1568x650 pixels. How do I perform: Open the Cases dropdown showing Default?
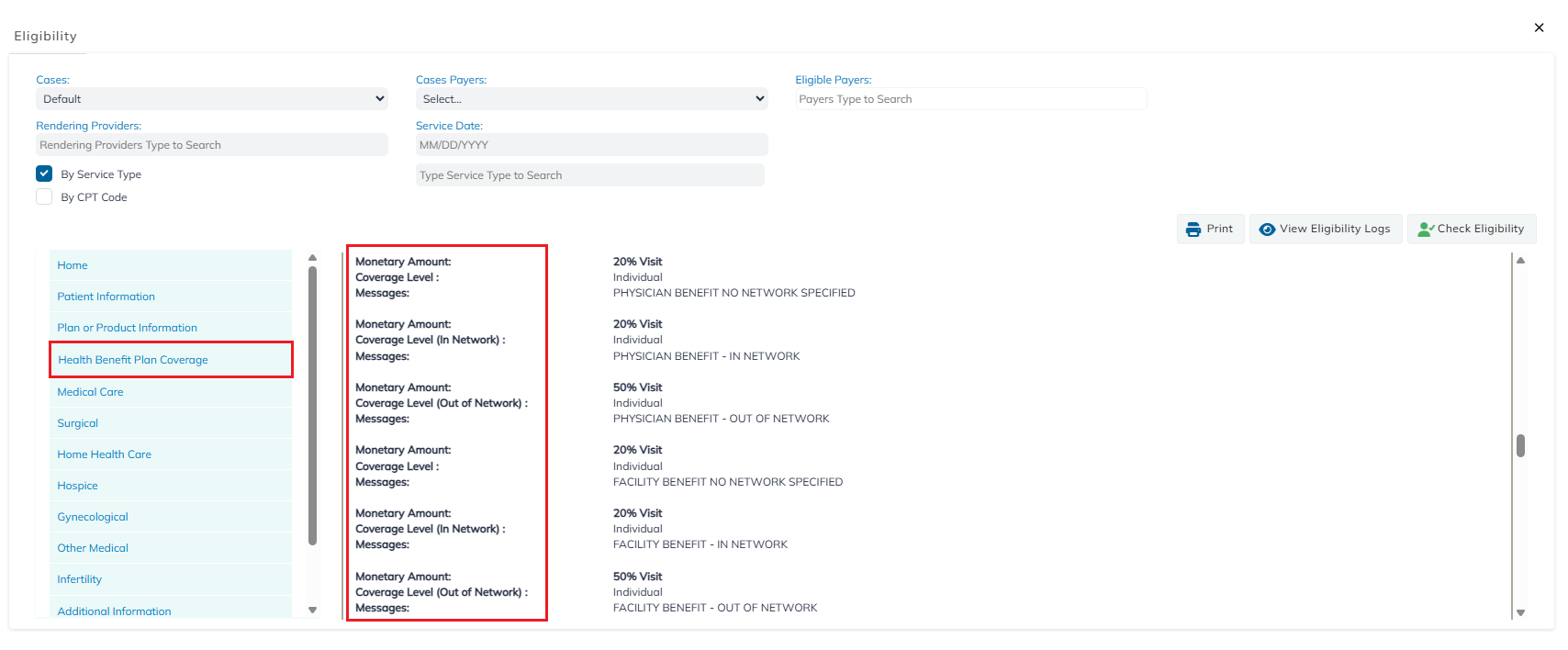coord(212,99)
